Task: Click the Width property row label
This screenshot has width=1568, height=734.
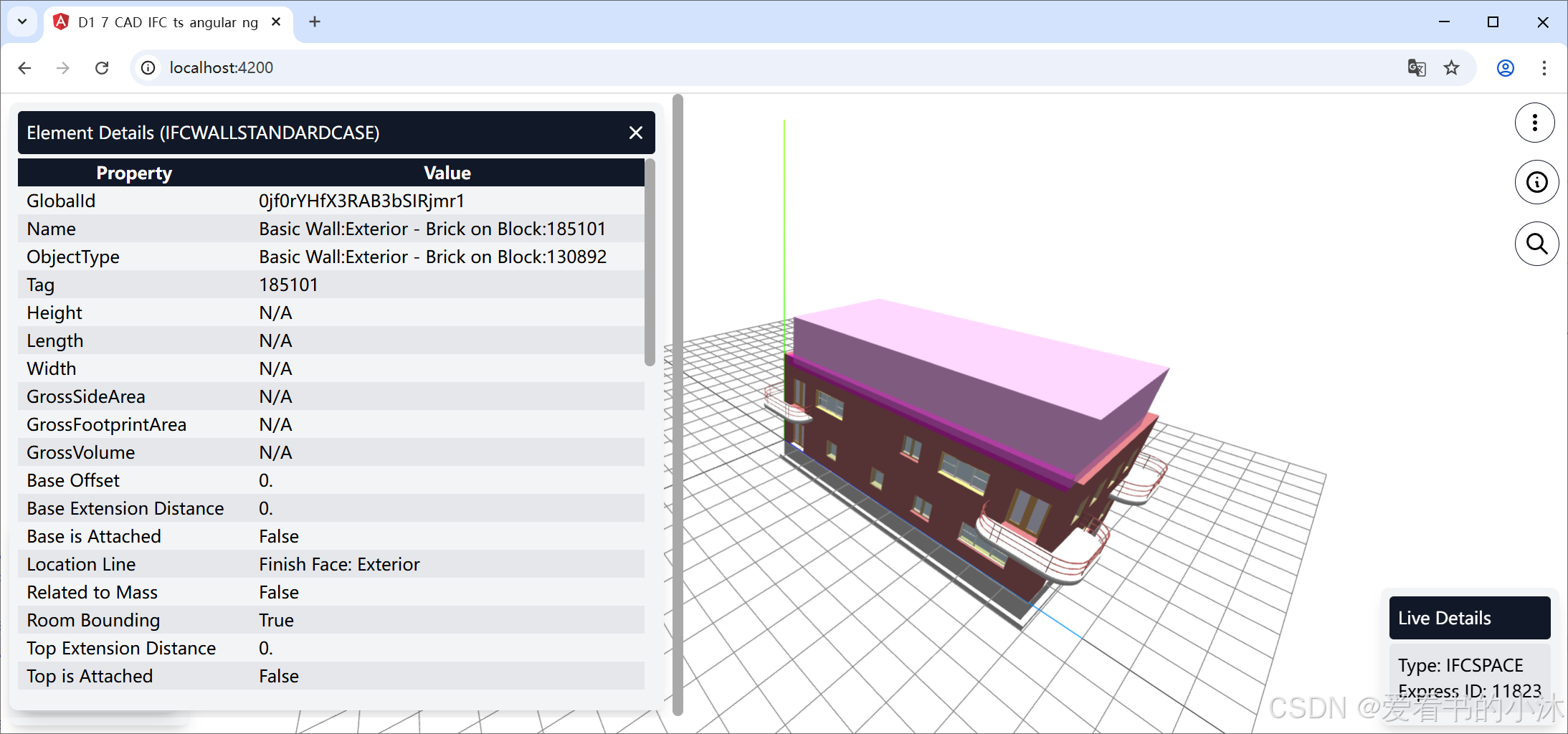Action: [52, 368]
